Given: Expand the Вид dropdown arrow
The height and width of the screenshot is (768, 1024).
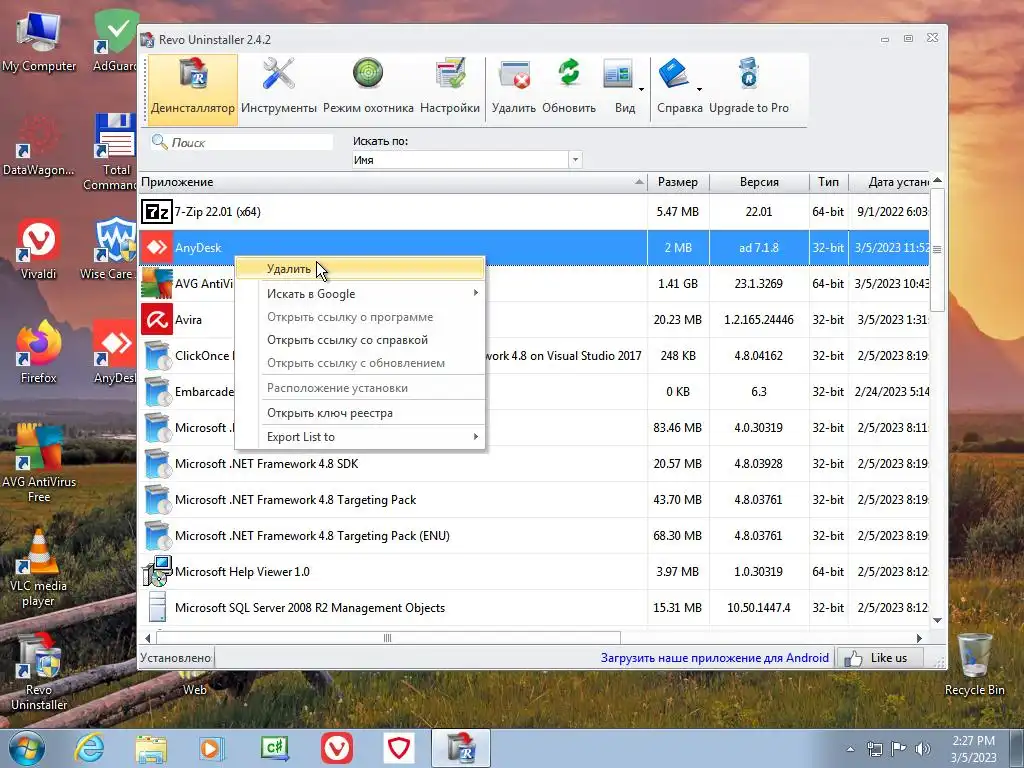Looking at the screenshot, I should [x=641, y=89].
